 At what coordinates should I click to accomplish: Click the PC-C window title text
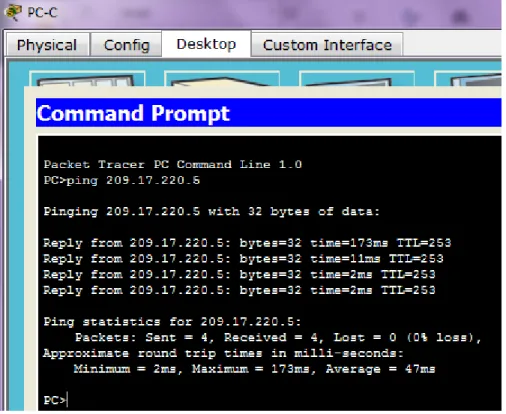coord(42,12)
